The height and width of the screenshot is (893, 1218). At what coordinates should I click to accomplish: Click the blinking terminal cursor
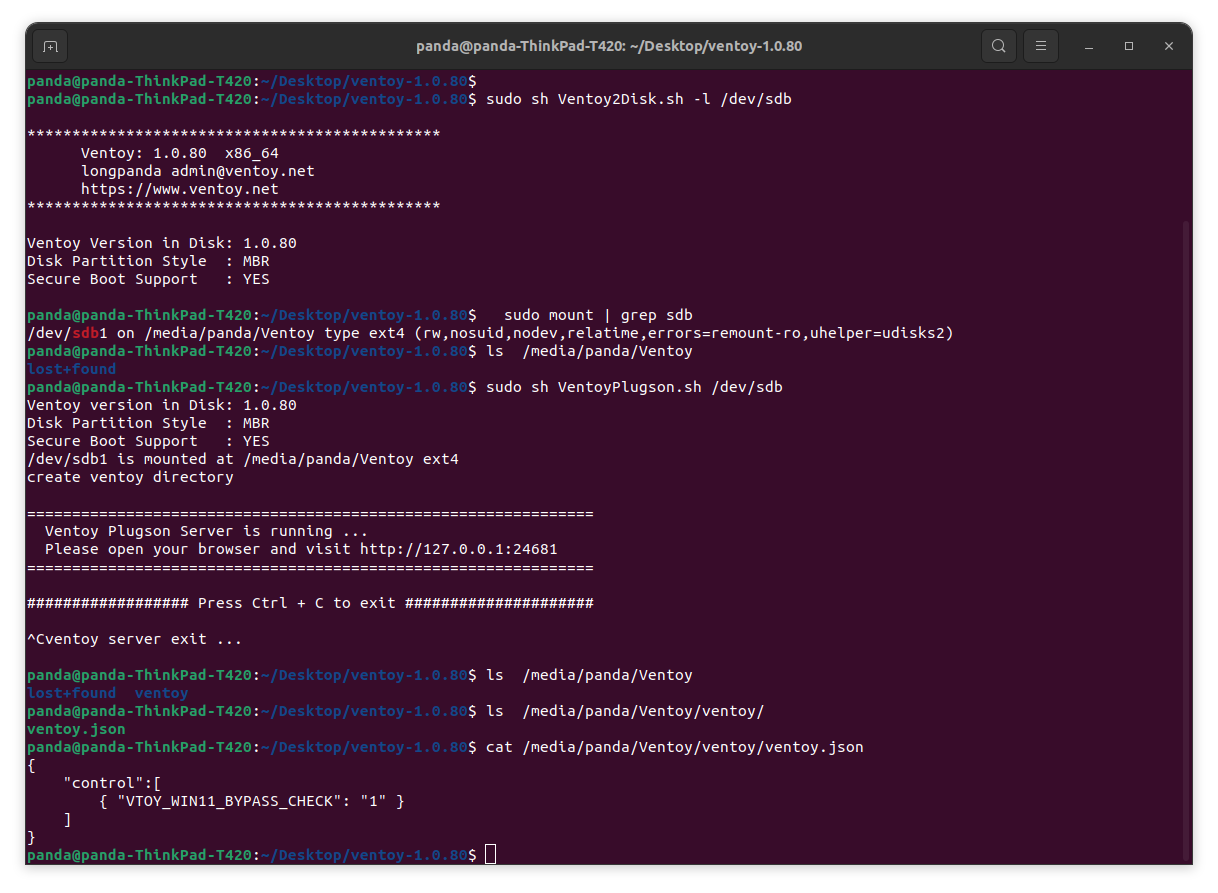tap(490, 855)
